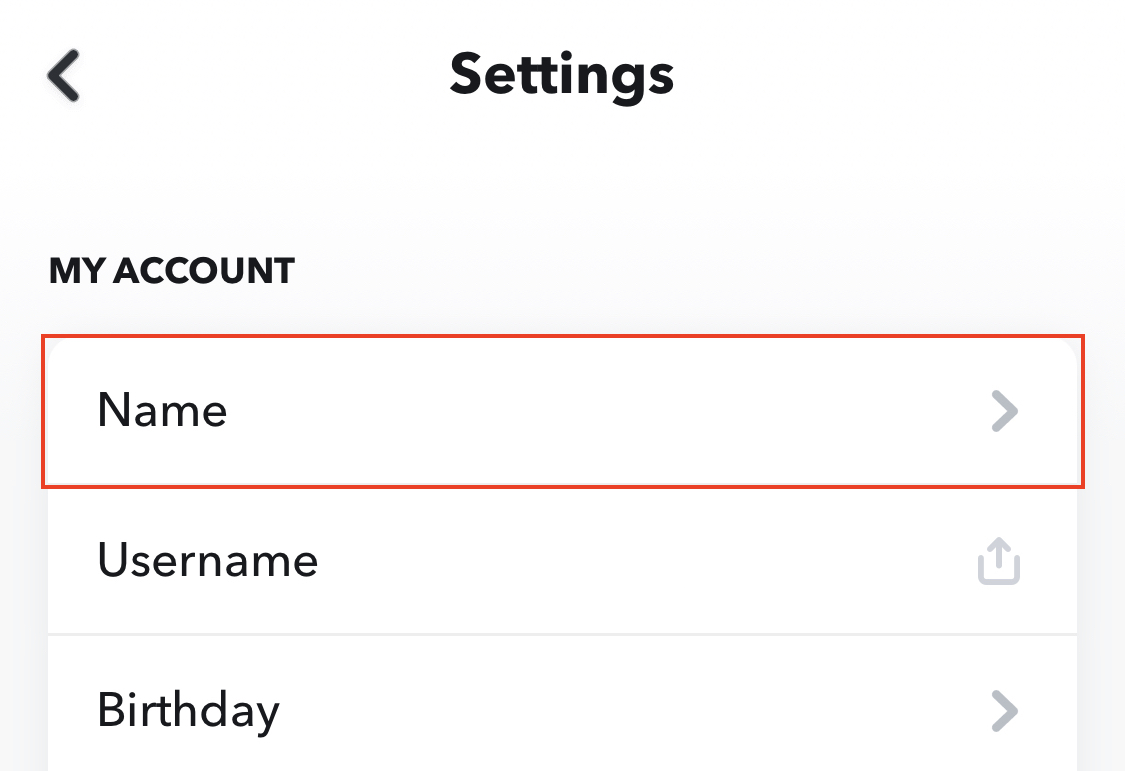Tap the share icon beside Username
The height and width of the screenshot is (771, 1125).
[x=999, y=560]
